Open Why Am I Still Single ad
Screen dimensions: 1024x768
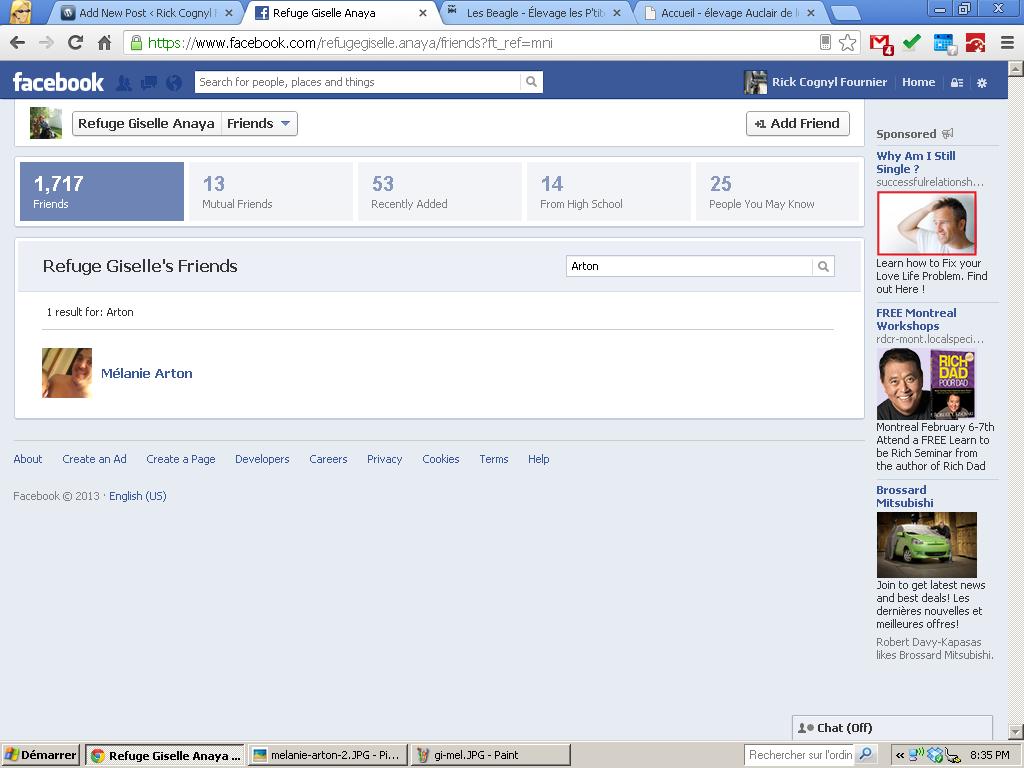pyautogui.click(x=916, y=162)
